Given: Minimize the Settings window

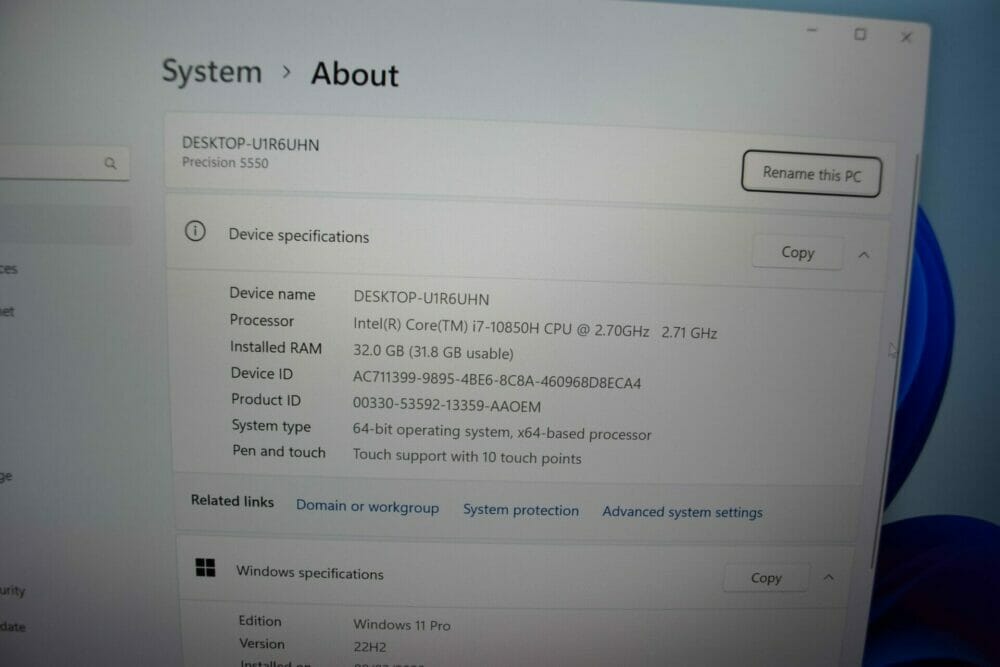Looking at the screenshot, I should click(x=812, y=30).
